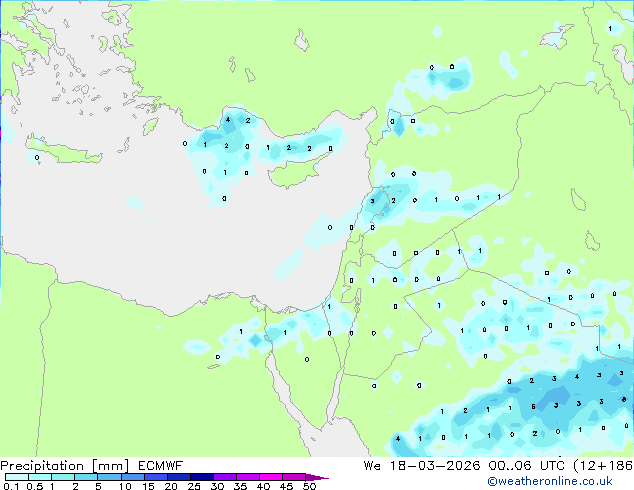
Task: Click the island of Crete on the map
Action: pyautogui.click(x=63, y=150)
